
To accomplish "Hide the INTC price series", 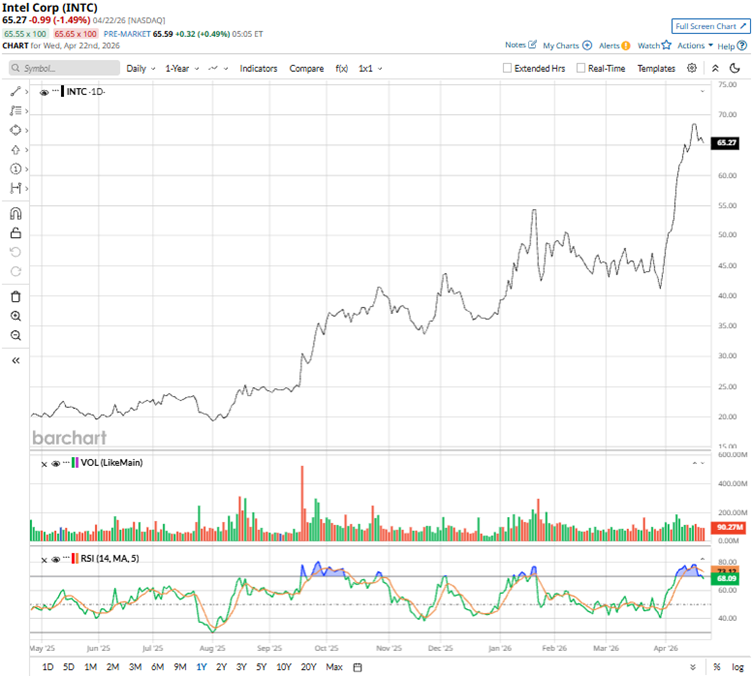I will [x=44, y=92].
